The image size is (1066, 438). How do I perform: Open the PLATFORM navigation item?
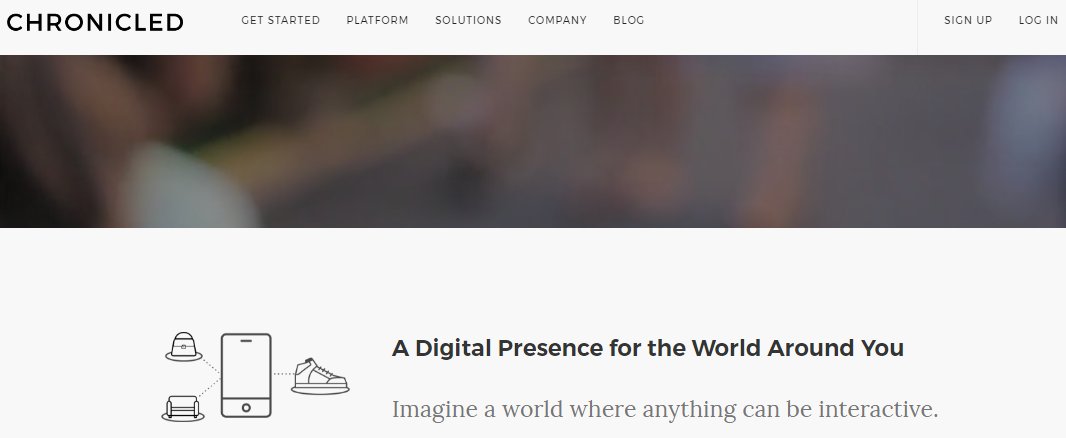click(377, 20)
